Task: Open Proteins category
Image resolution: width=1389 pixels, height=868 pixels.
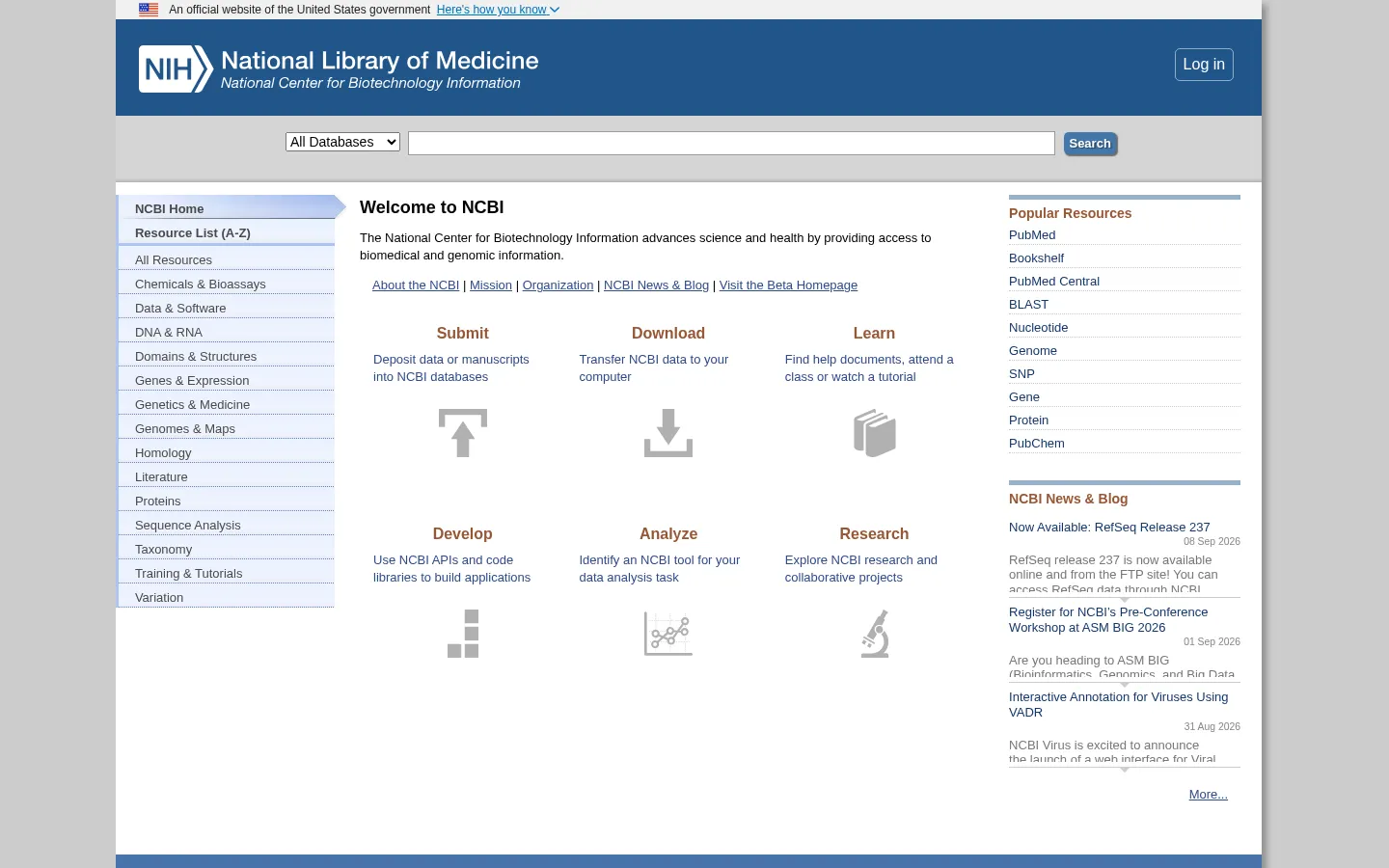Action: pyautogui.click(x=226, y=501)
